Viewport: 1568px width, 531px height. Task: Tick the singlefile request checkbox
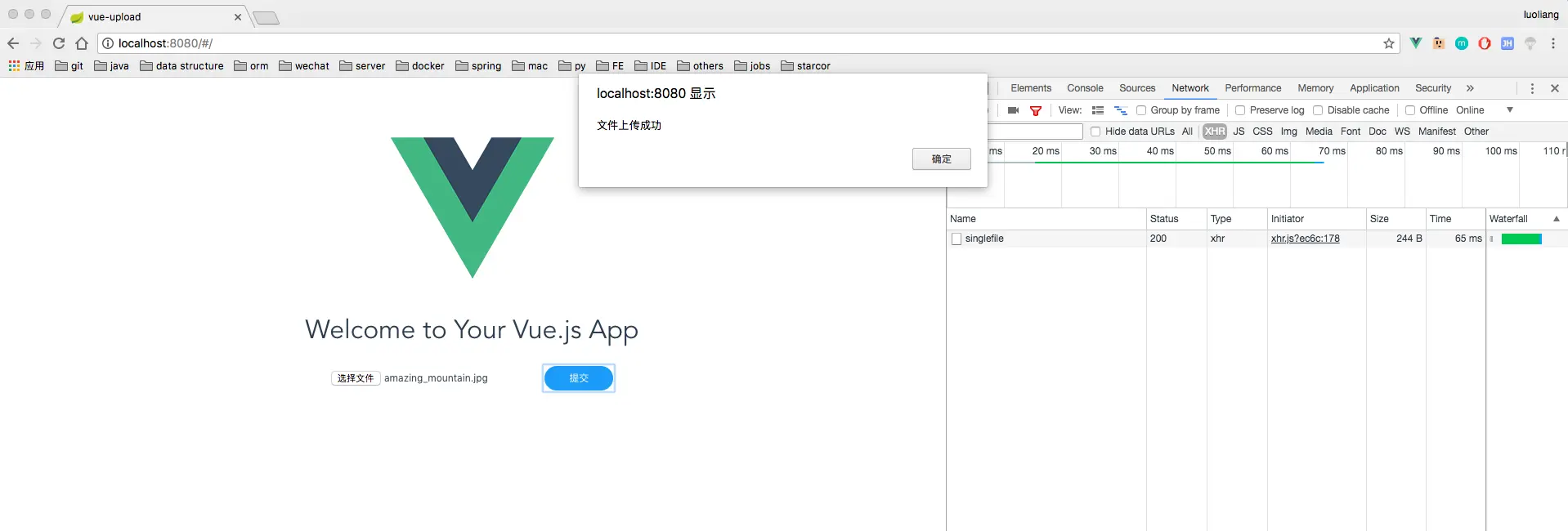956,239
